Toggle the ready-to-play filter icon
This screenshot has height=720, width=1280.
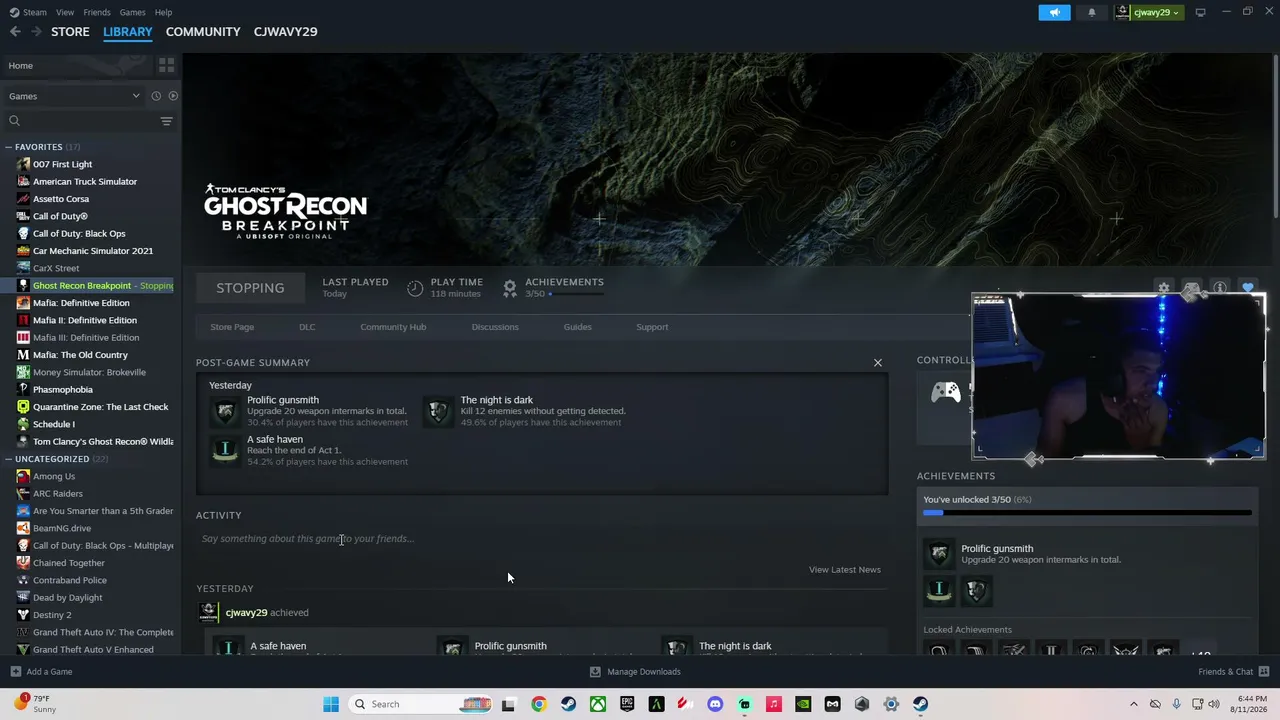pos(173,96)
